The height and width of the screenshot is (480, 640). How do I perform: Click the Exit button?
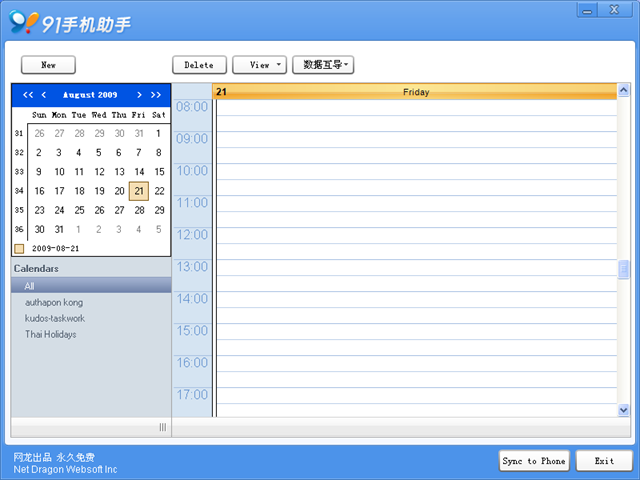point(604,461)
